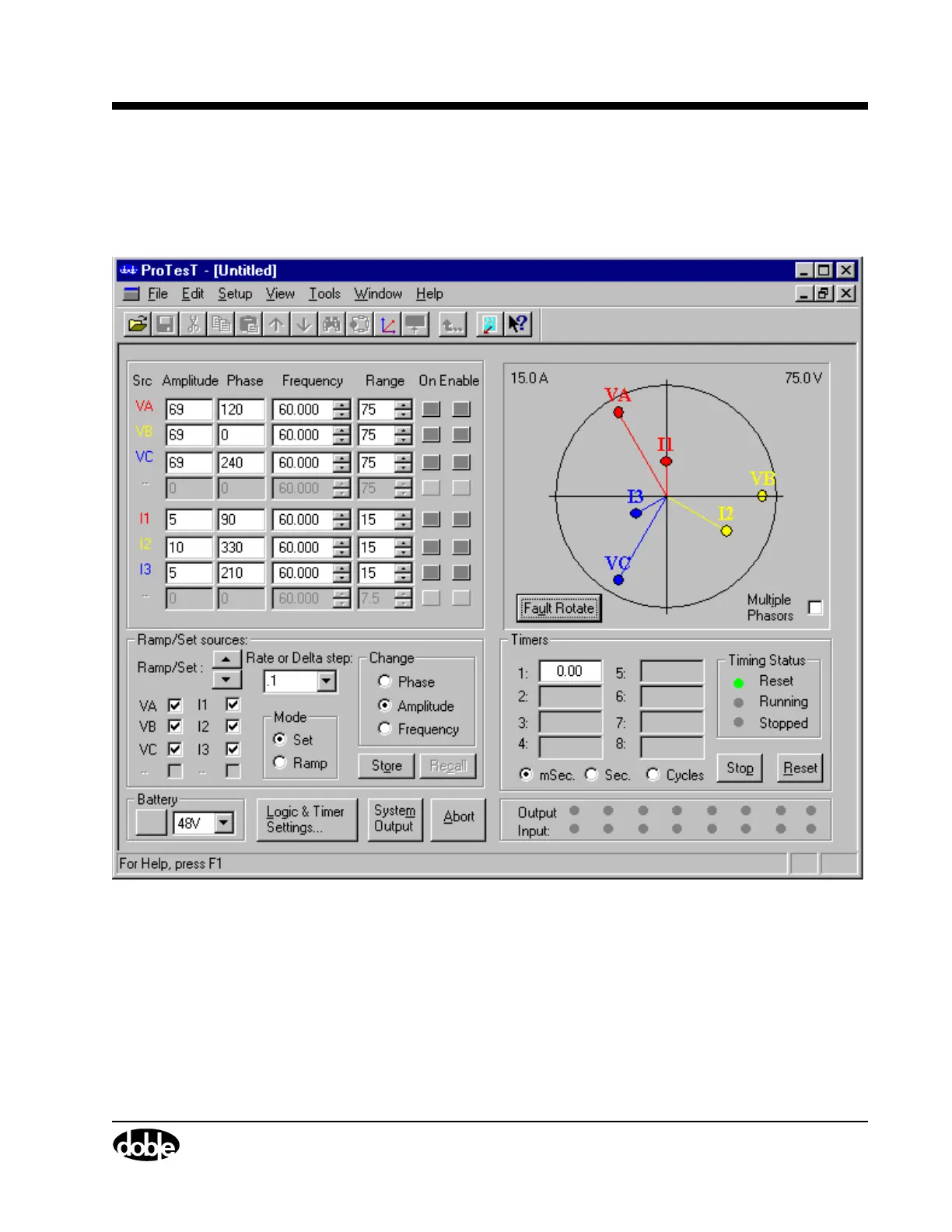Click VA frequency spinner arrows
The height and width of the screenshot is (1232, 952).
pos(341,410)
